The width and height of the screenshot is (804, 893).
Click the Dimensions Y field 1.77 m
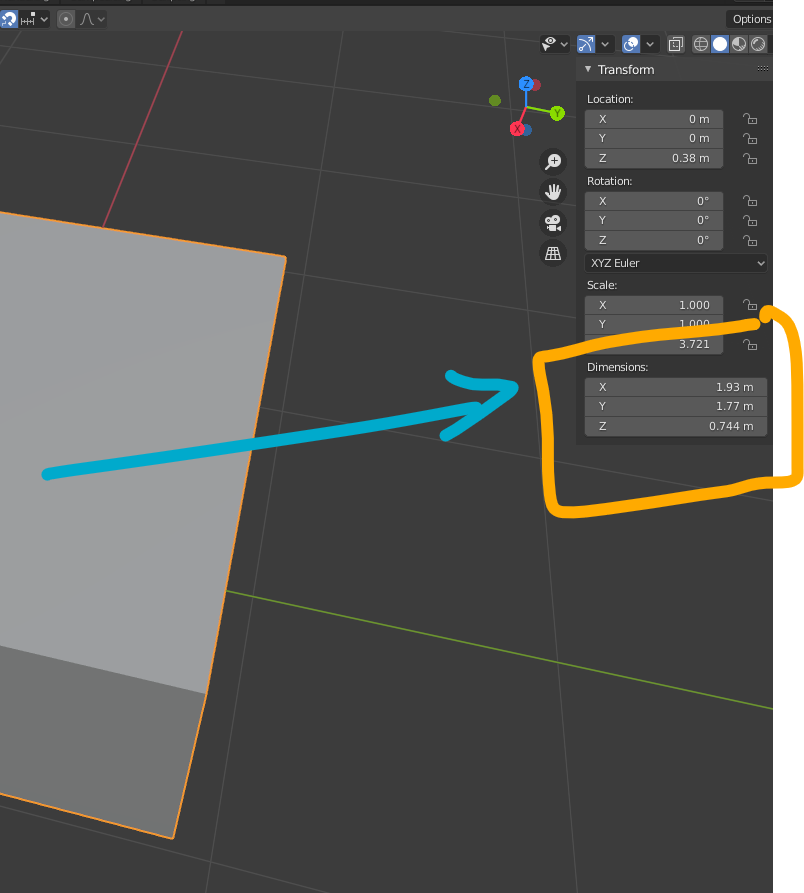coord(676,407)
